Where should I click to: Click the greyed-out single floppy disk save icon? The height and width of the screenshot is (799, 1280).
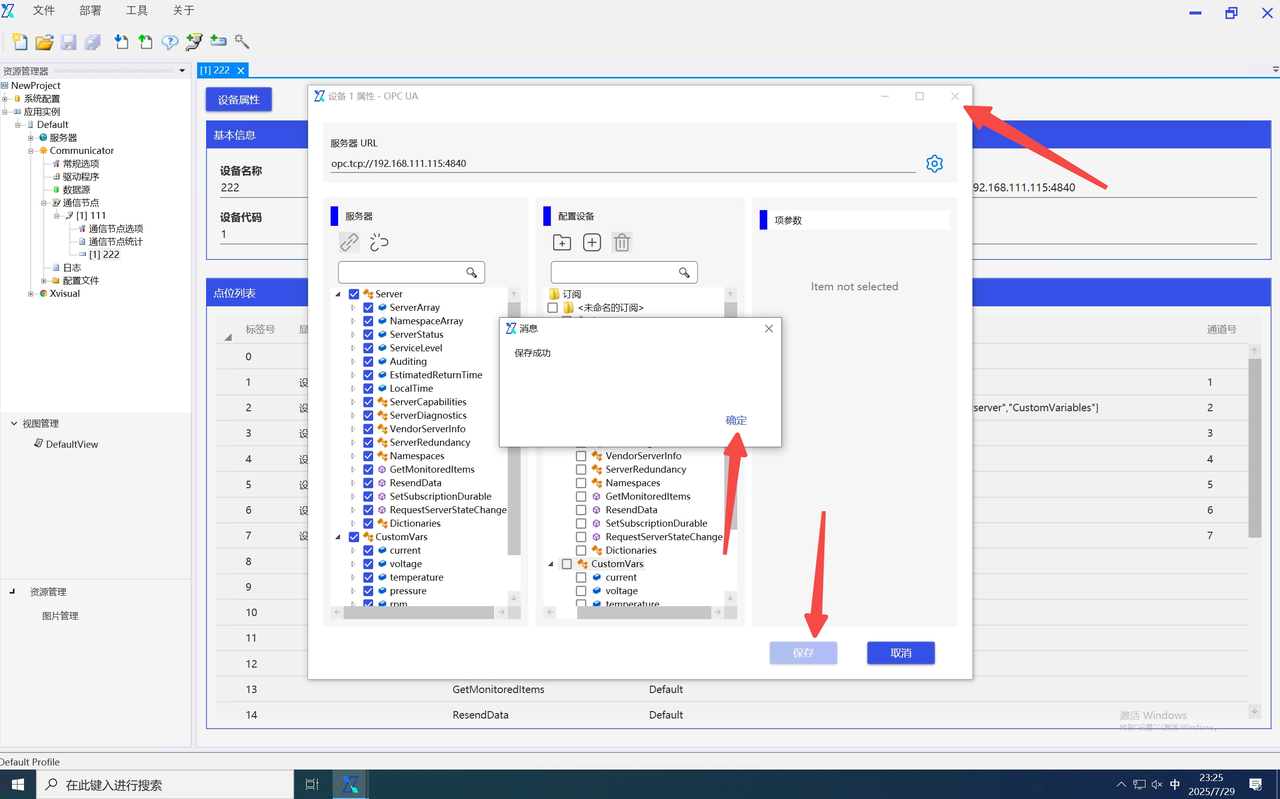click(69, 42)
